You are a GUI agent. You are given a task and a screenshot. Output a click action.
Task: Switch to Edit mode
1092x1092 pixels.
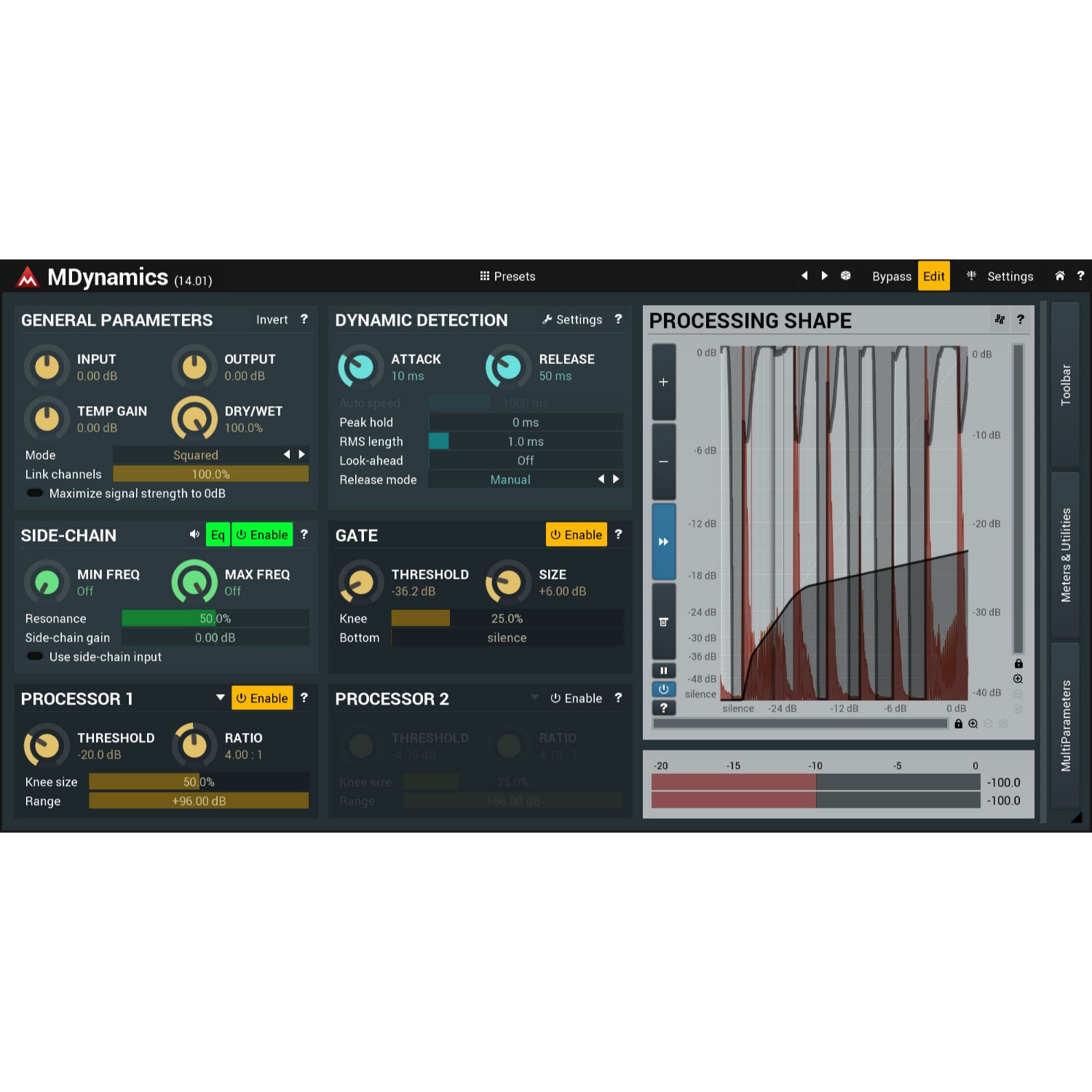point(934,276)
